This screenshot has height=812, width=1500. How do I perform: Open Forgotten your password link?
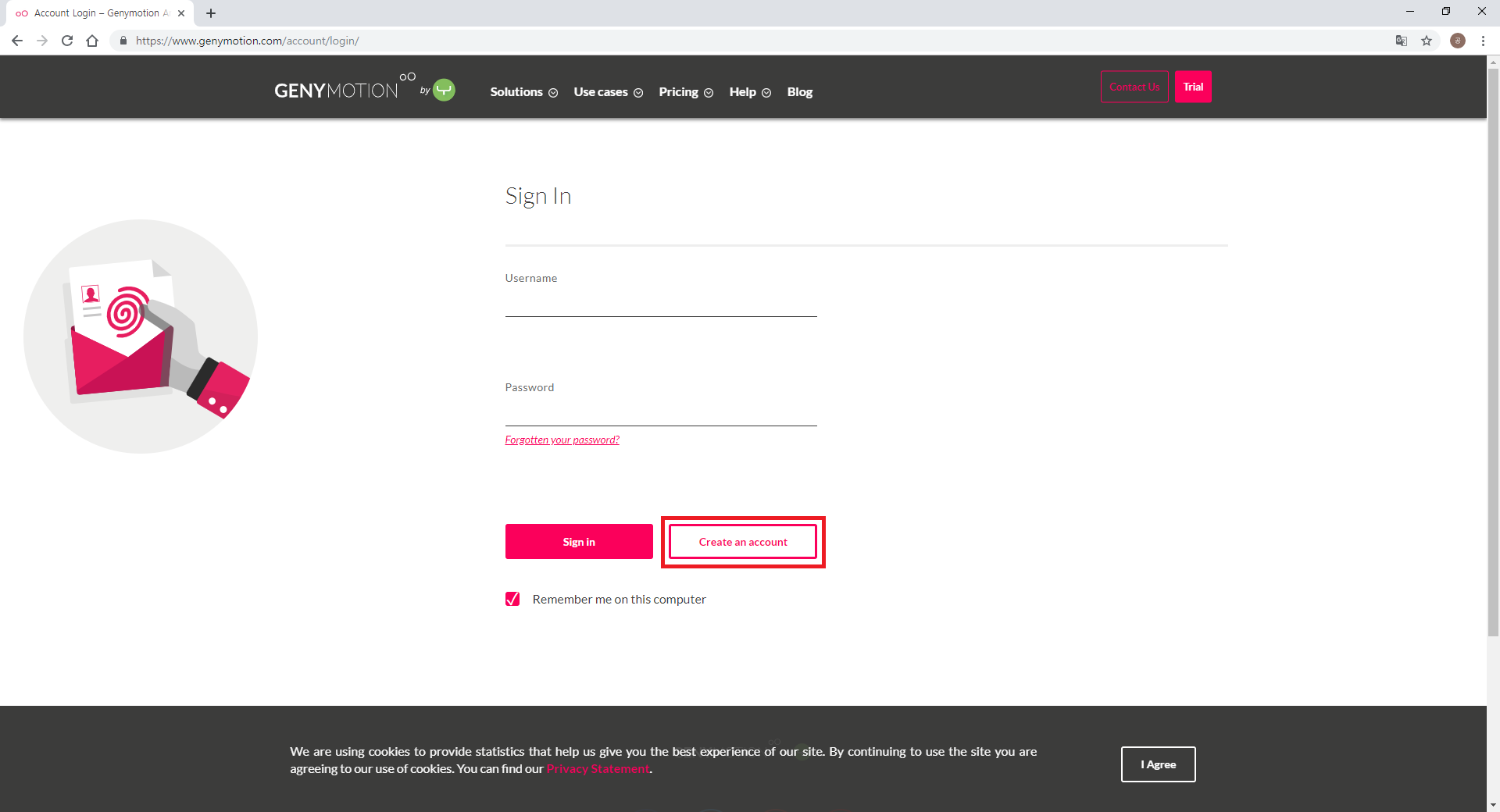(562, 440)
